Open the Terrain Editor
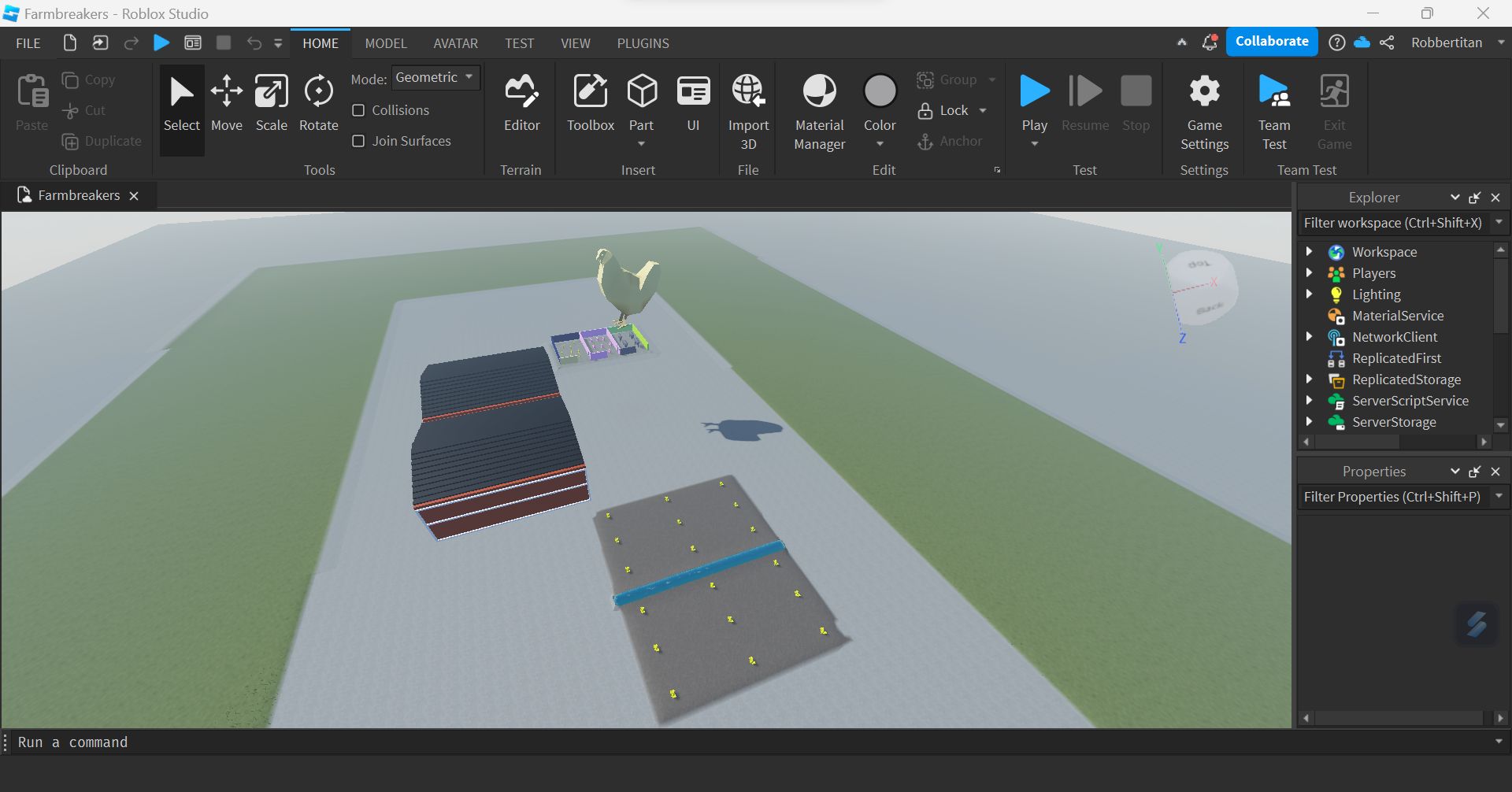This screenshot has height=792, width=1512. [x=521, y=105]
